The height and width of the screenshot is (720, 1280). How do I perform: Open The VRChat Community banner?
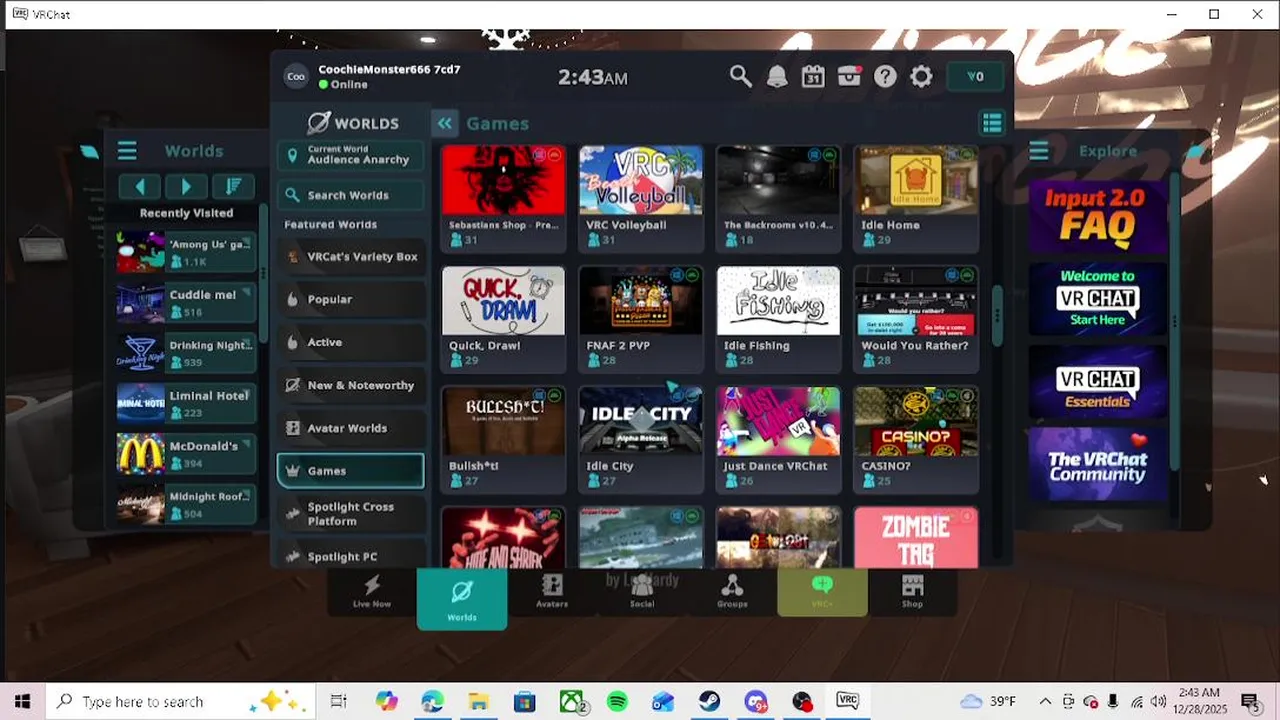click(x=1097, y=464)
